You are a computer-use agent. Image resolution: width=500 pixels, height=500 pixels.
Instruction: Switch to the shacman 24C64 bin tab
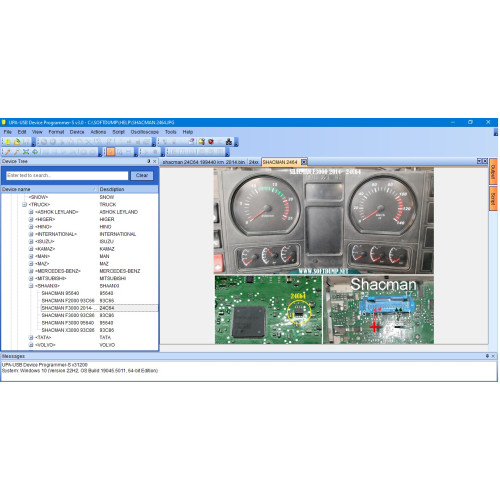[204, 162]
